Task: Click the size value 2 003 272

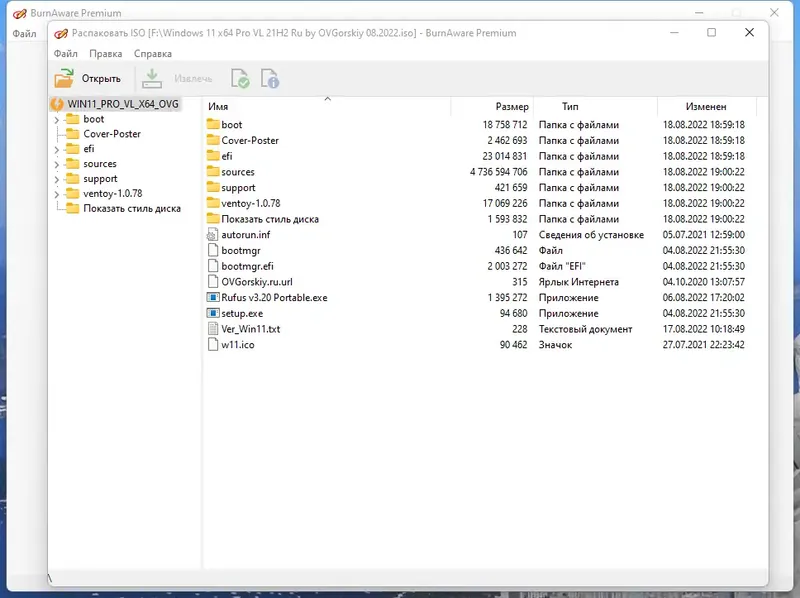Action: (x=507, y=266)
